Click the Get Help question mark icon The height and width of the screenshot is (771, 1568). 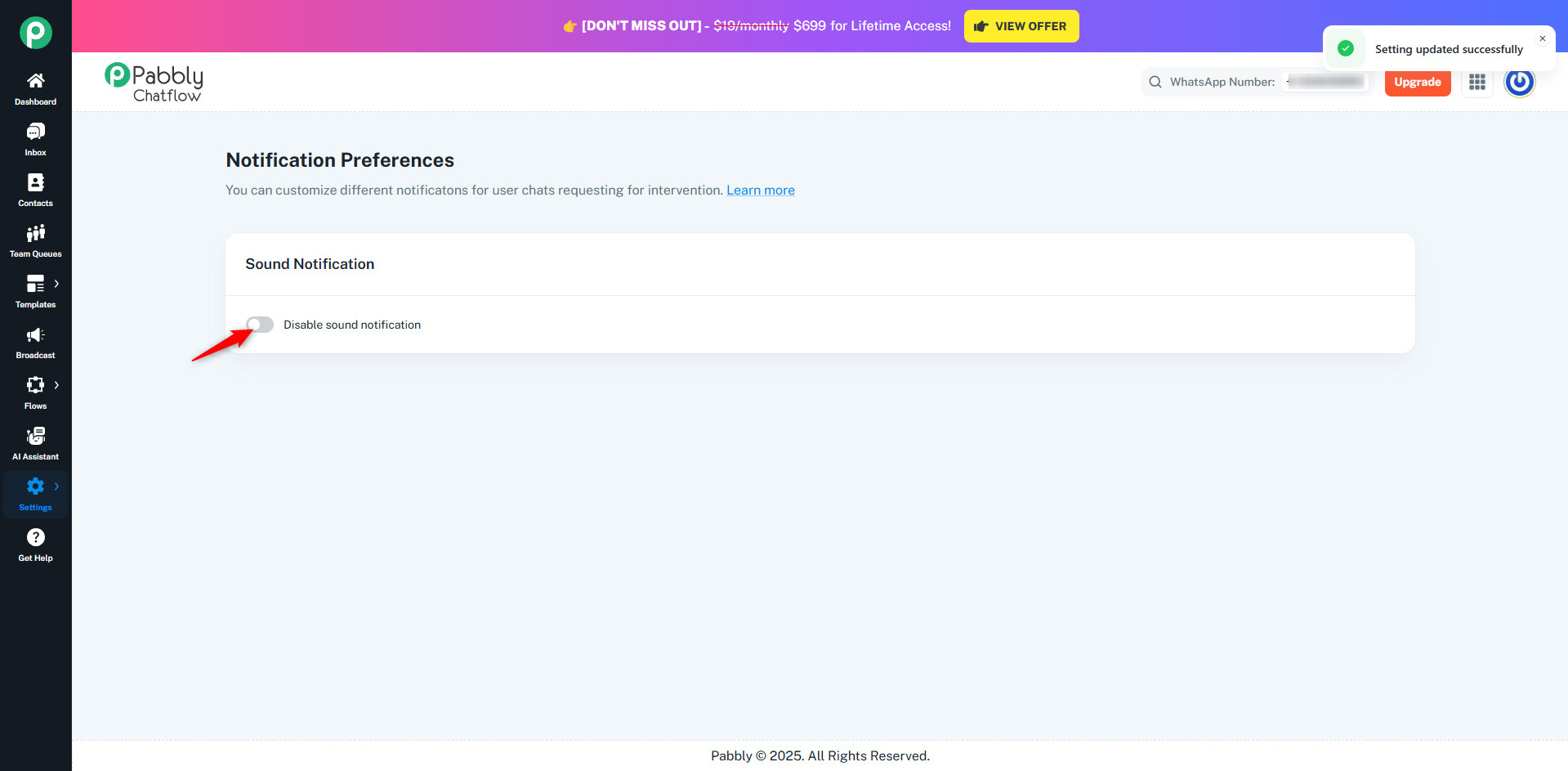pyautogui.click(x=35, y=537)
